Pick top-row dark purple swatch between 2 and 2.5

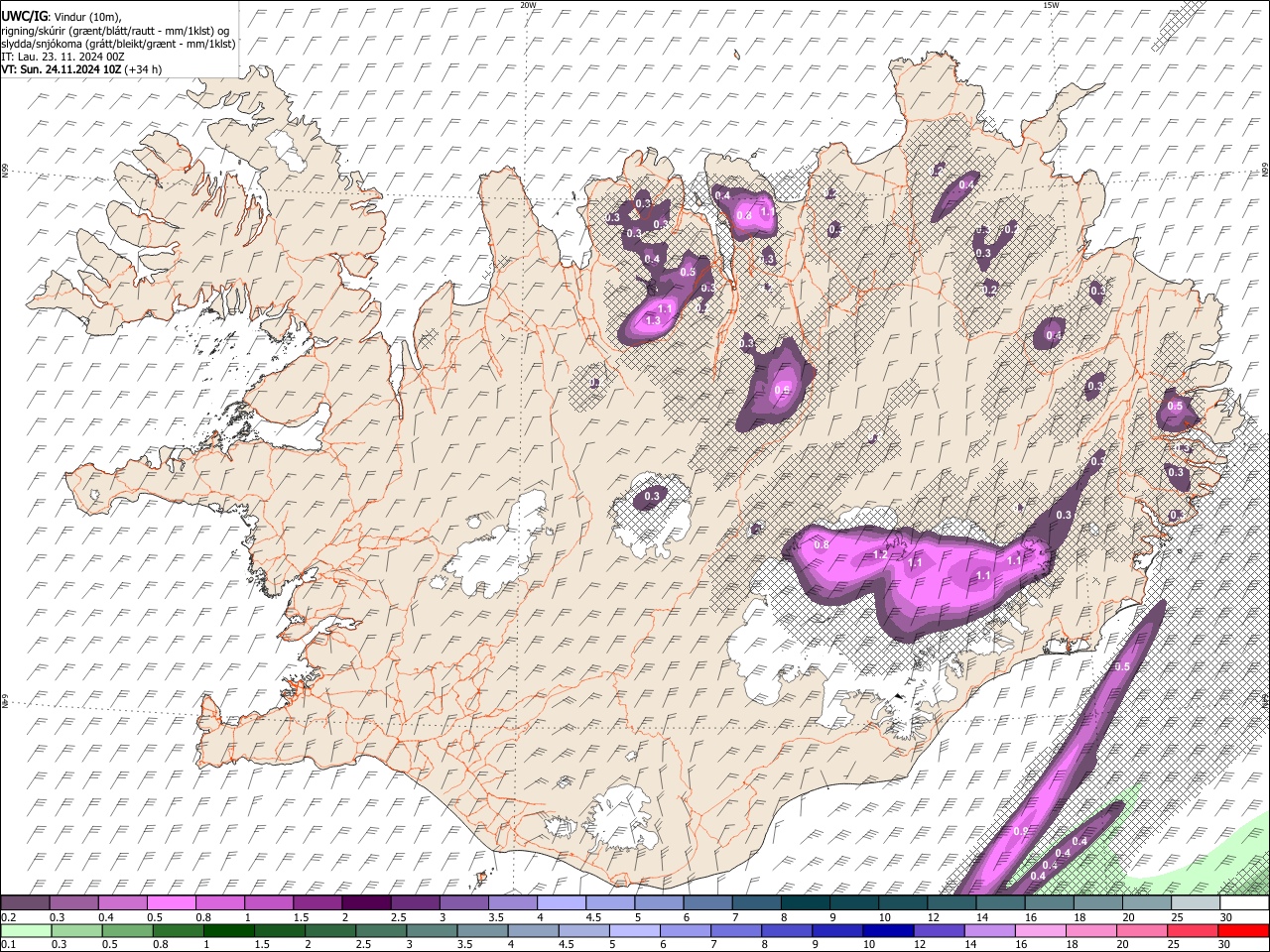(x=365, y=903)
